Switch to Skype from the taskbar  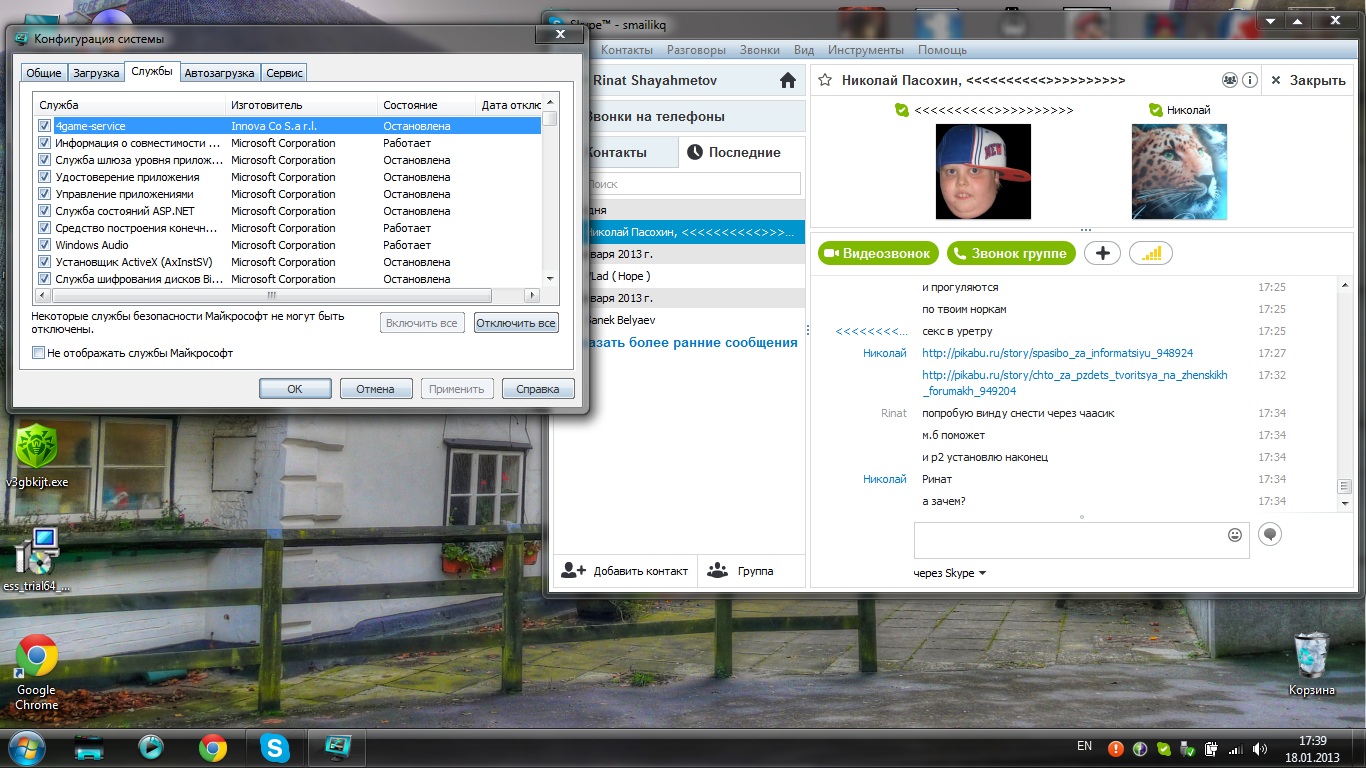point(275,747)
